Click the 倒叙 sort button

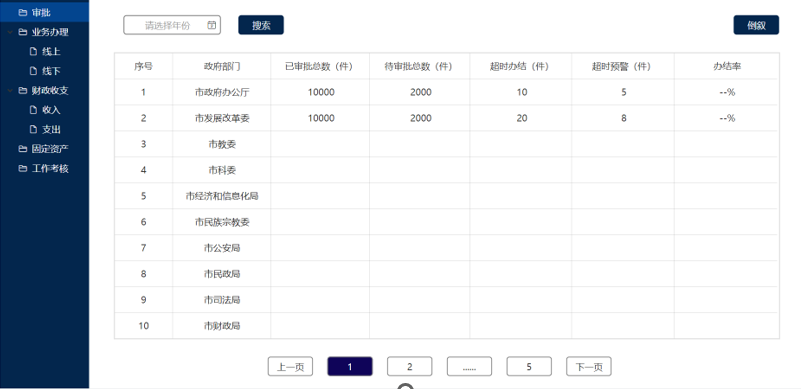756,25
